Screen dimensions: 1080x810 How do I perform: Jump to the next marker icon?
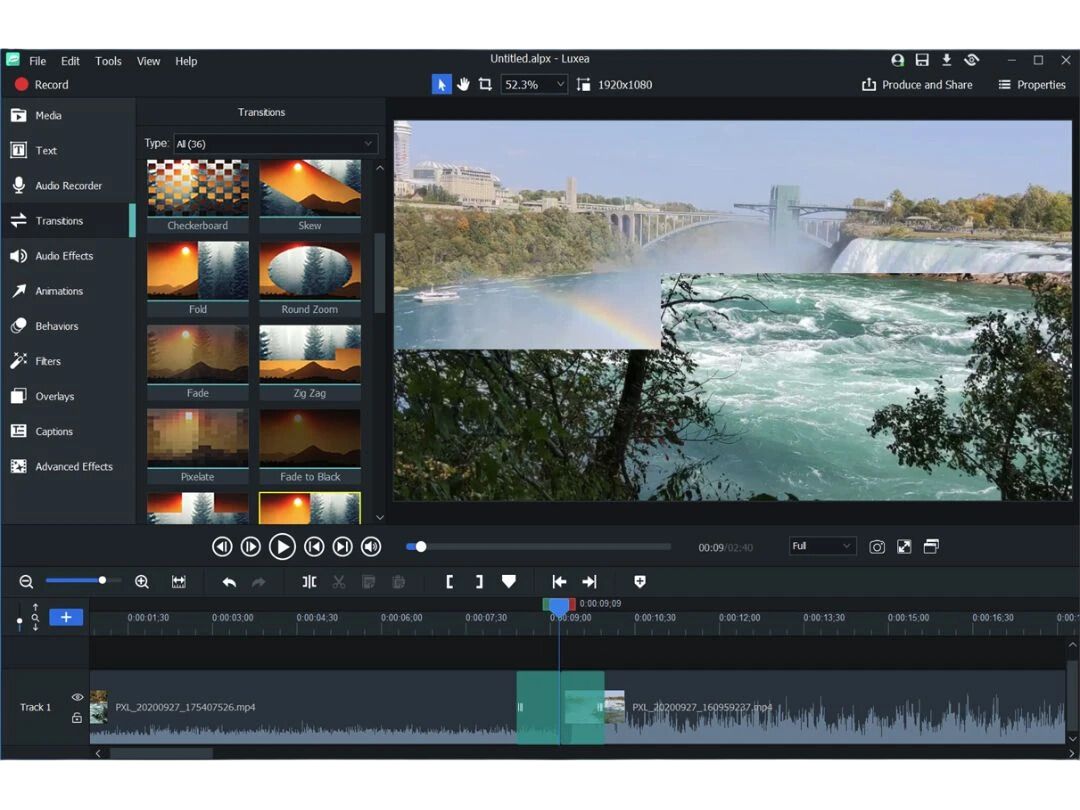590,582
